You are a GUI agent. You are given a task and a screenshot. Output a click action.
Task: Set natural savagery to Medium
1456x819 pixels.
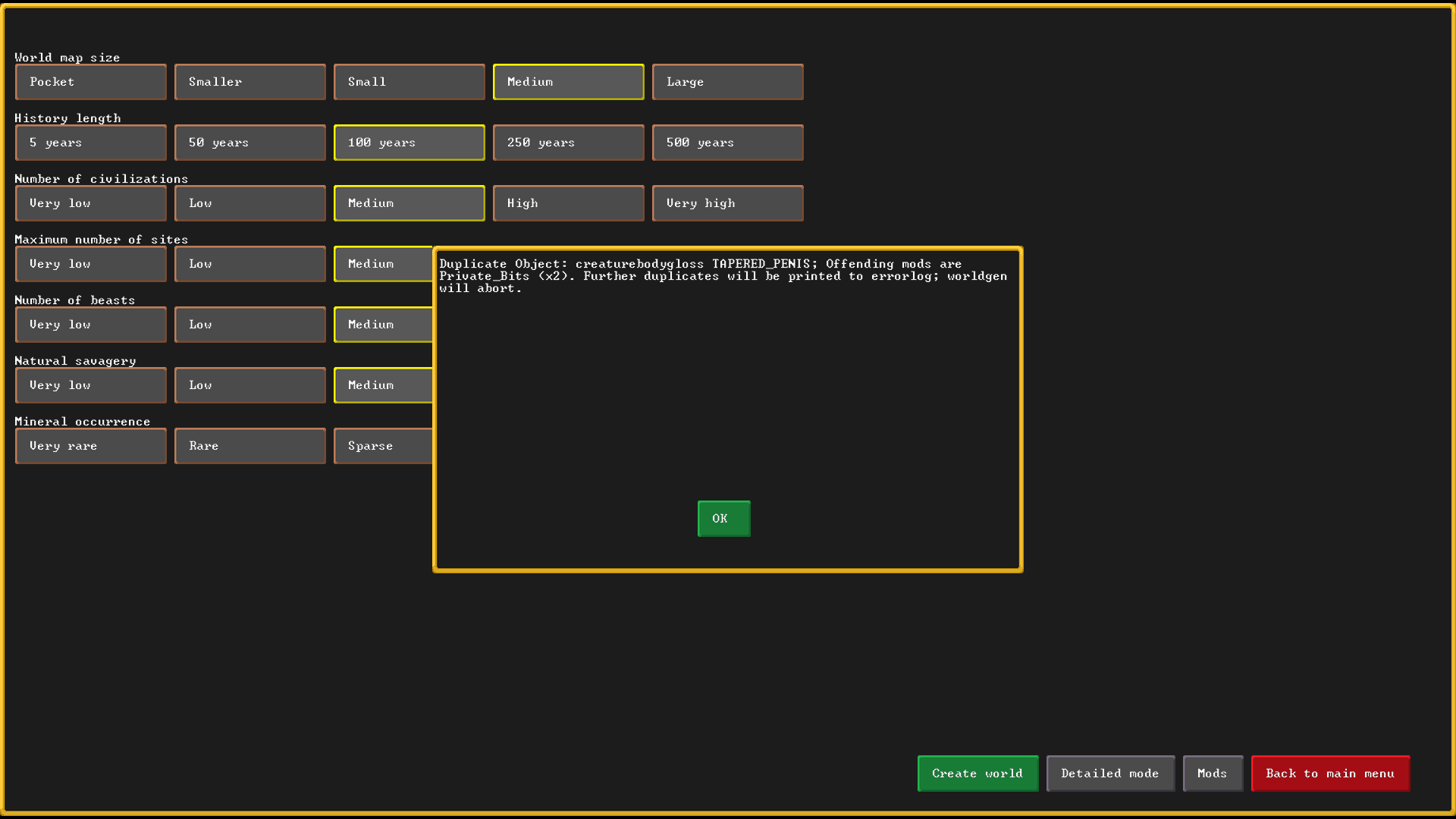(383, 385)
